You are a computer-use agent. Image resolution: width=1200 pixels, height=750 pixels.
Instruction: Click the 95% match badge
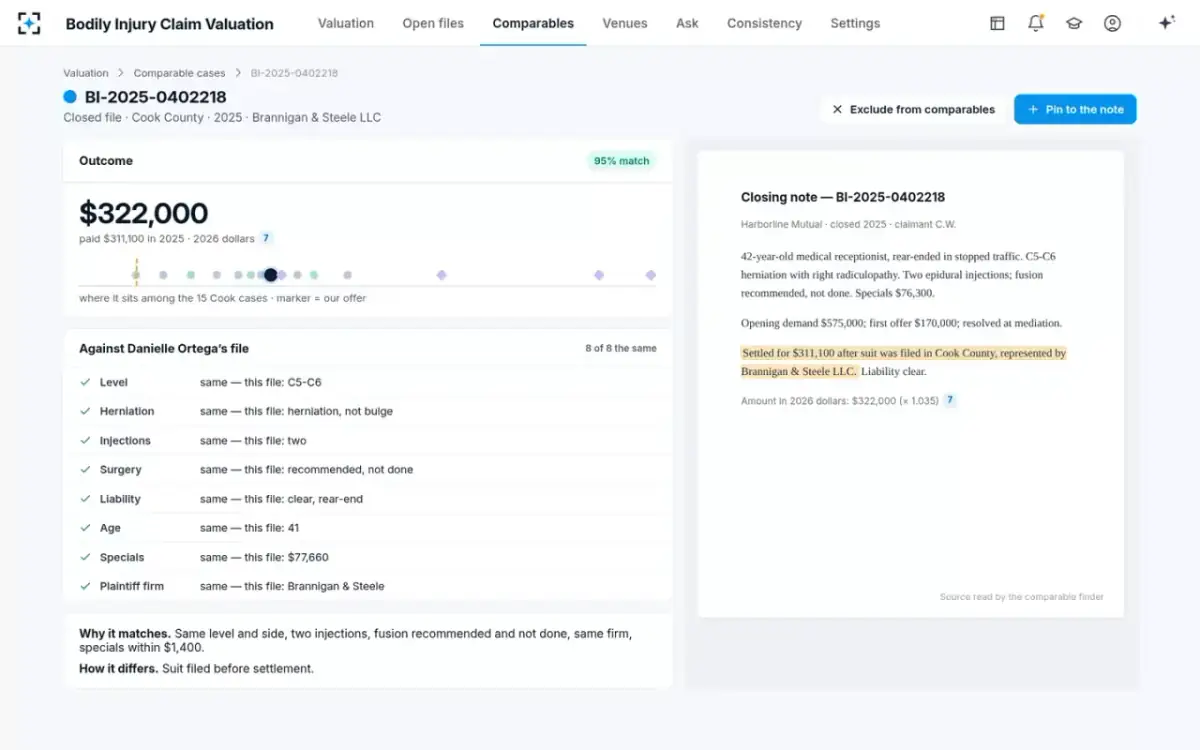click(x=621, y=161)
